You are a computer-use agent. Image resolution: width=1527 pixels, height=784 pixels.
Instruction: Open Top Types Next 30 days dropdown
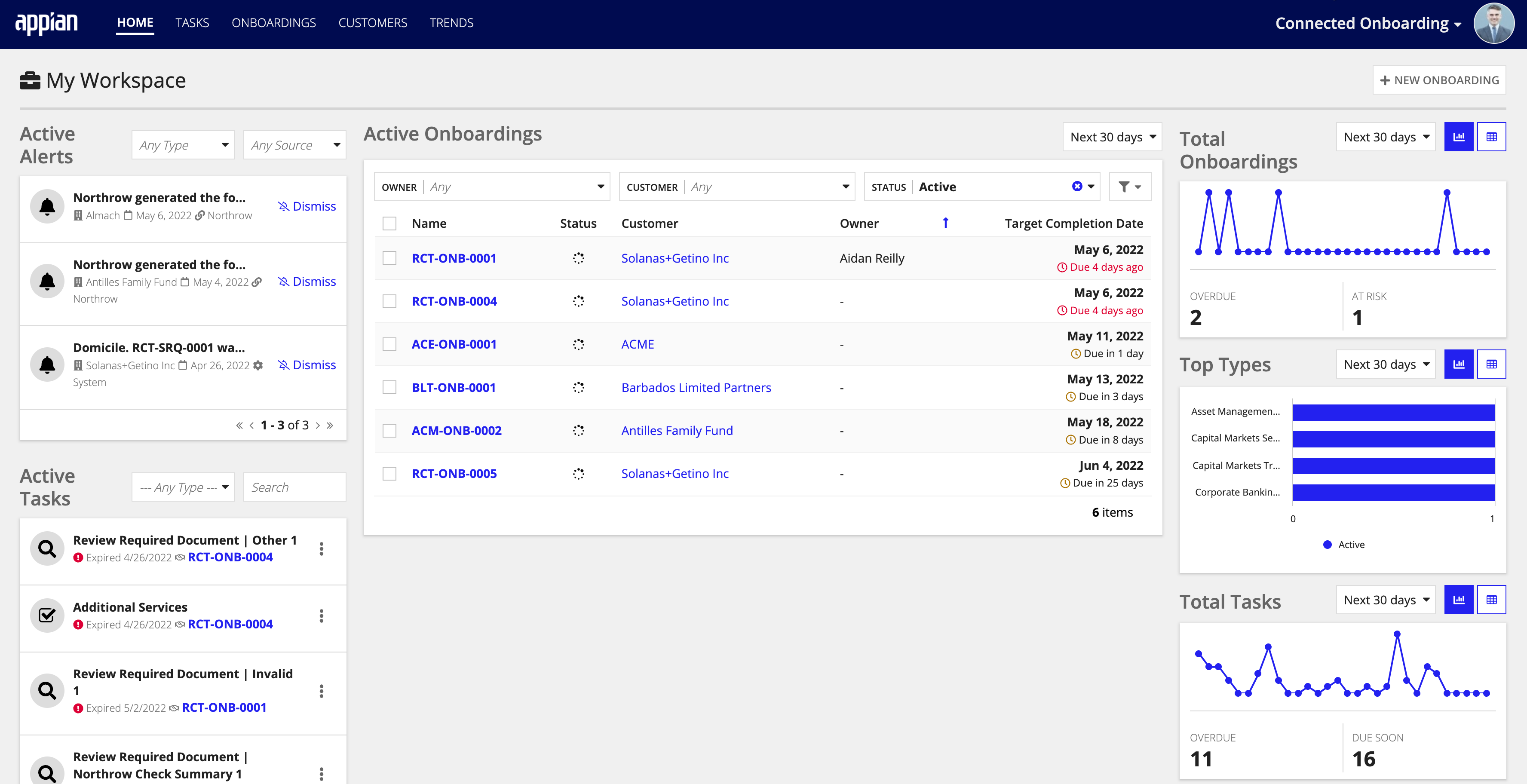(1386, 364)
